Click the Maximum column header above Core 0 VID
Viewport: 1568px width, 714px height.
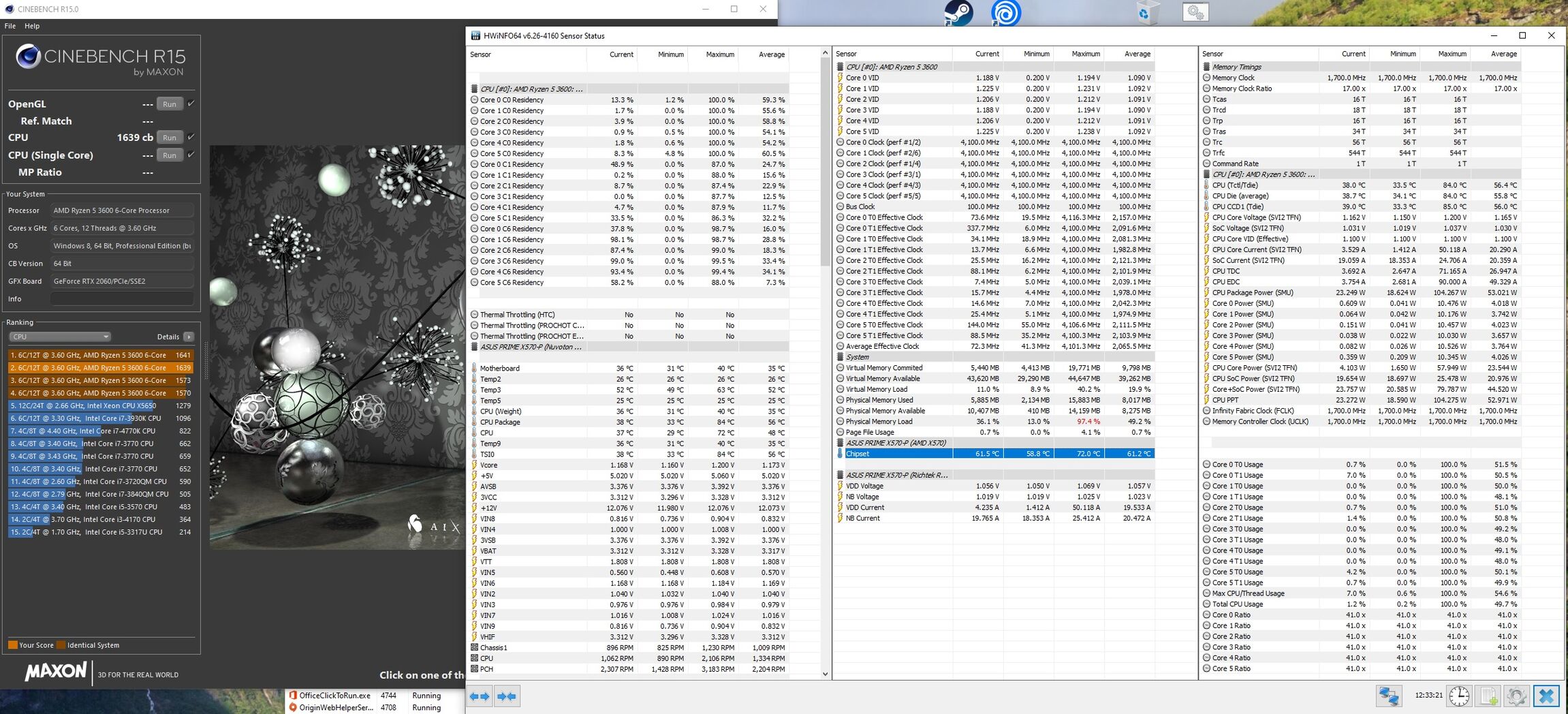1086,54
